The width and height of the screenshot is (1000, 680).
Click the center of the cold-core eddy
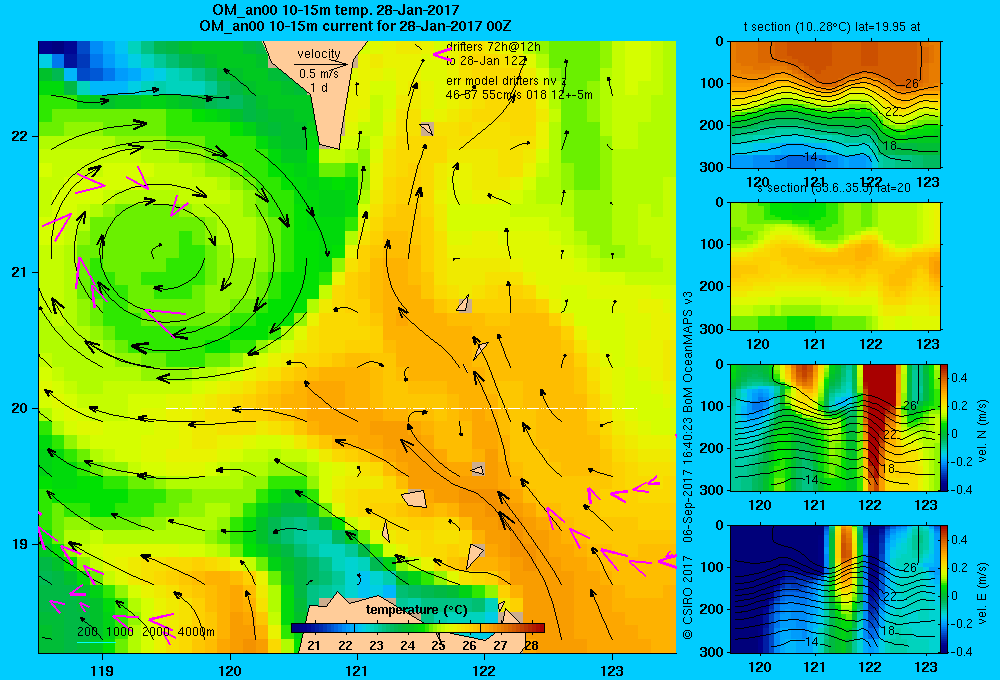tap(156, 251)
